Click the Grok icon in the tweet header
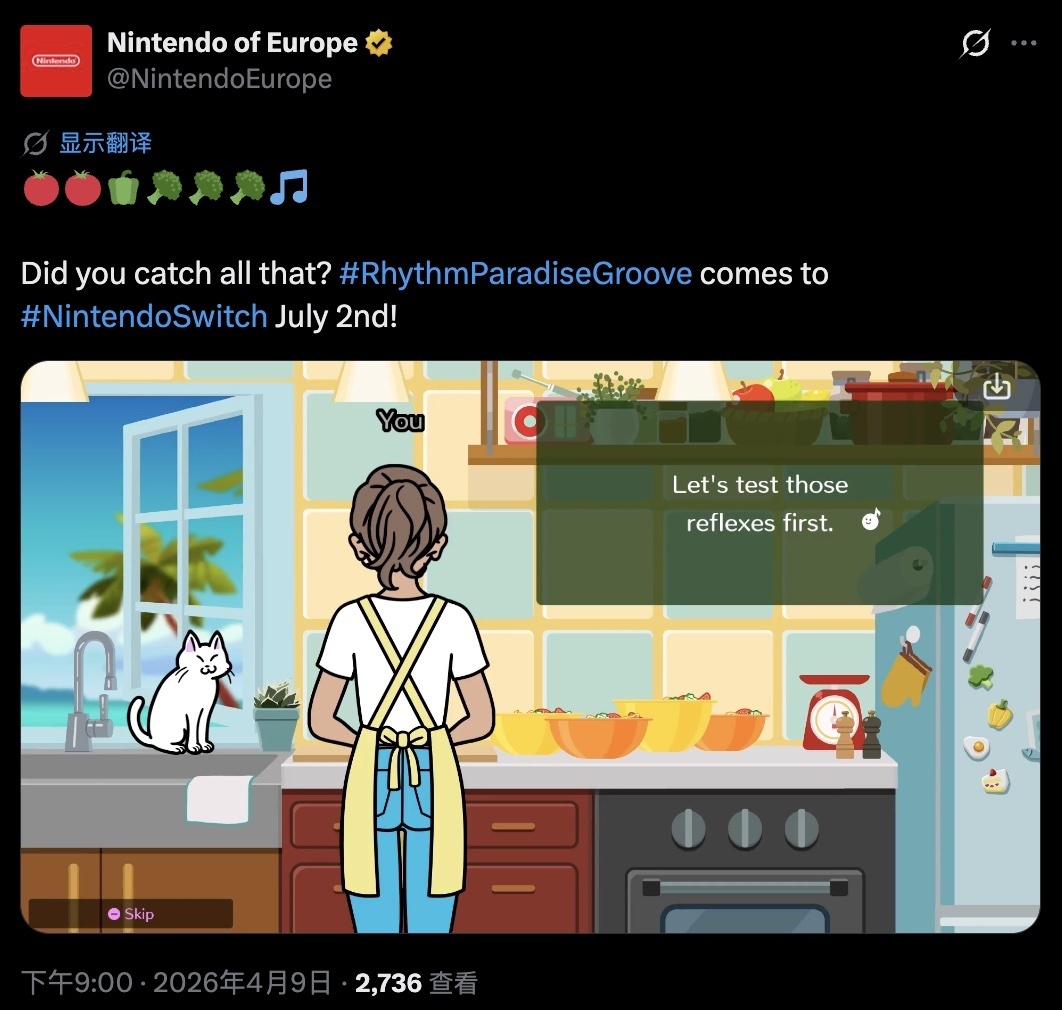 975,43
